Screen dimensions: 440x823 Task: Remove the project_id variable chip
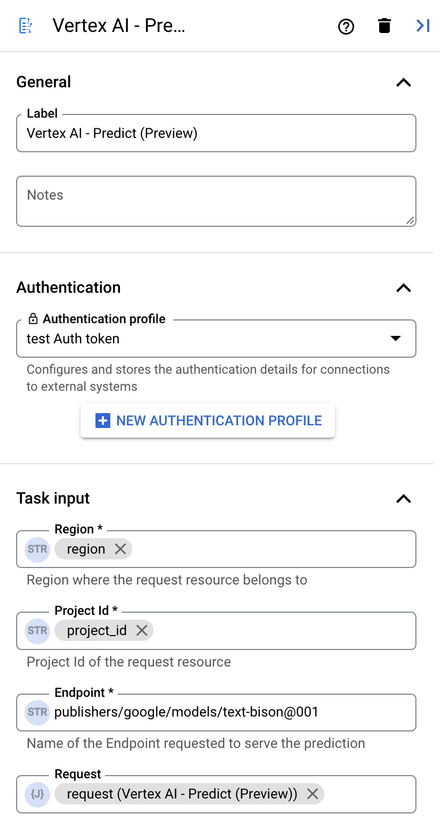141,630
